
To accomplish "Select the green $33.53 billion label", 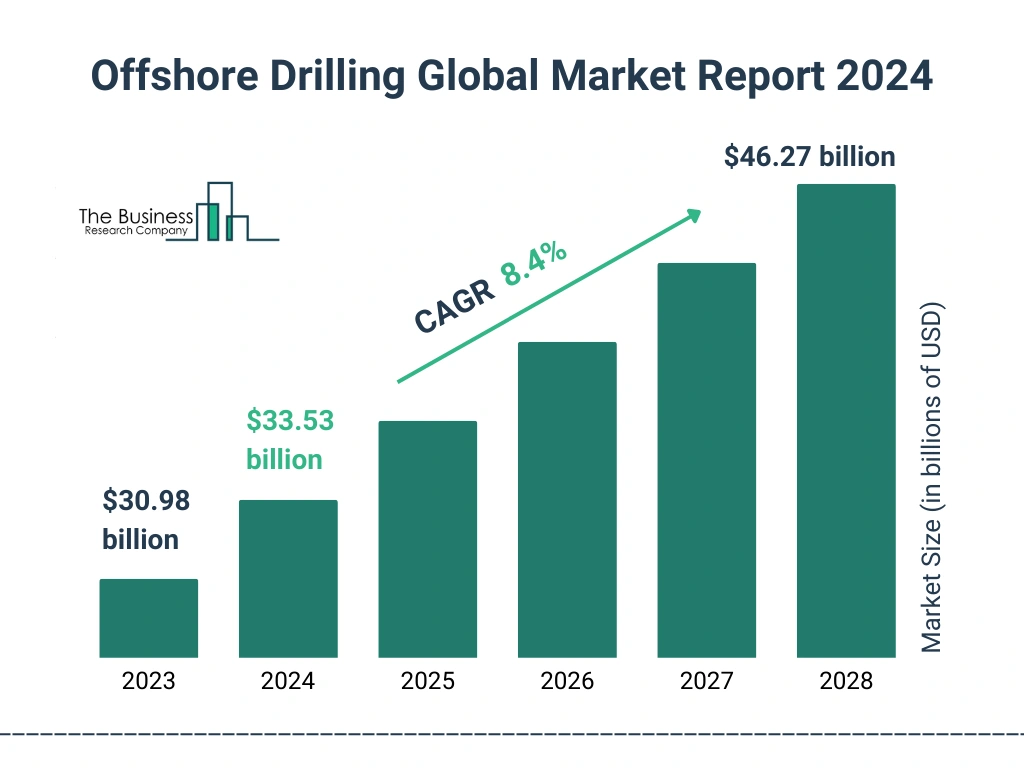I will [x=290, y=440].
